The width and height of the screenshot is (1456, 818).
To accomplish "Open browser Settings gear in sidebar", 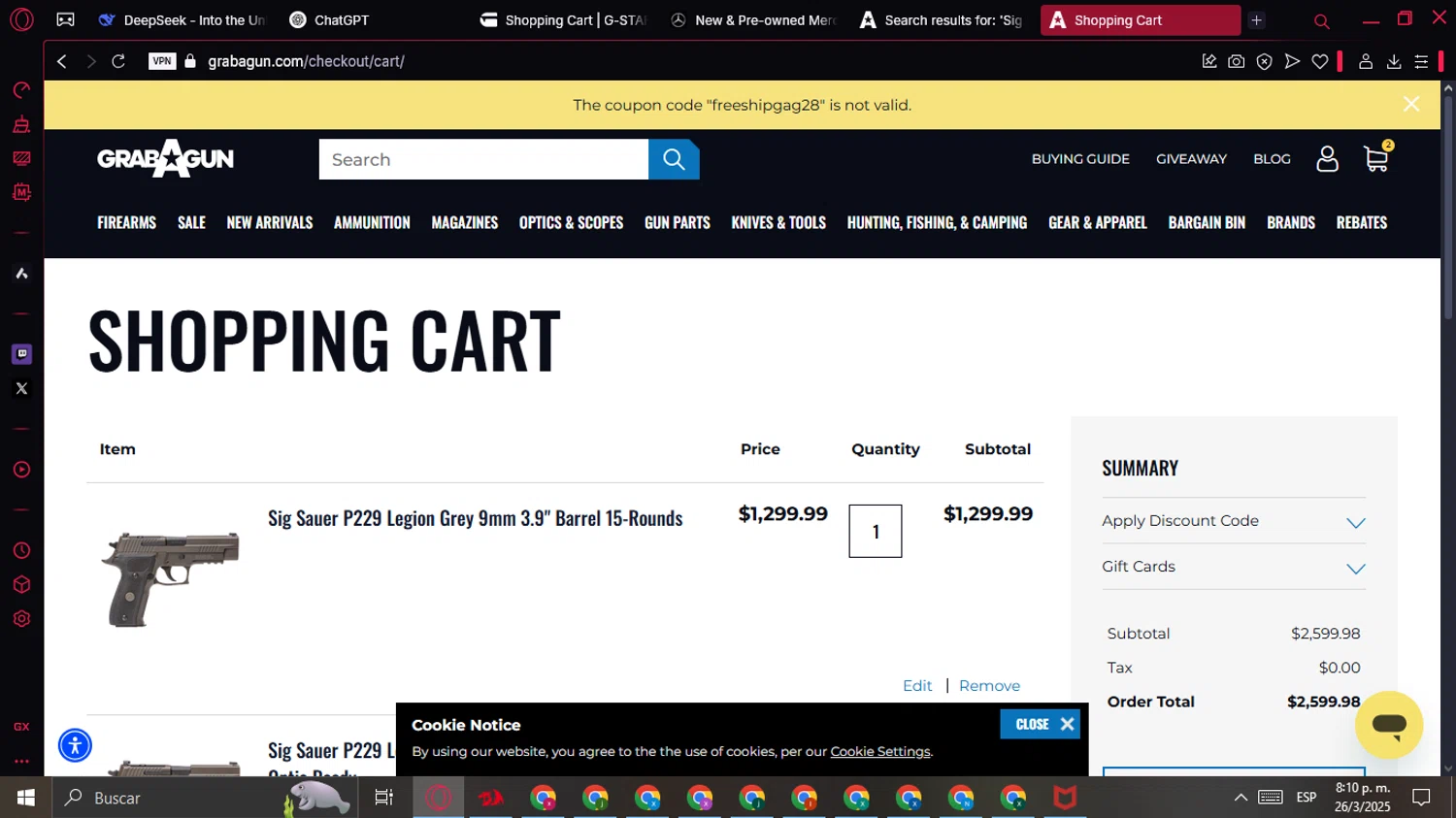I will [x=21, y=619].
